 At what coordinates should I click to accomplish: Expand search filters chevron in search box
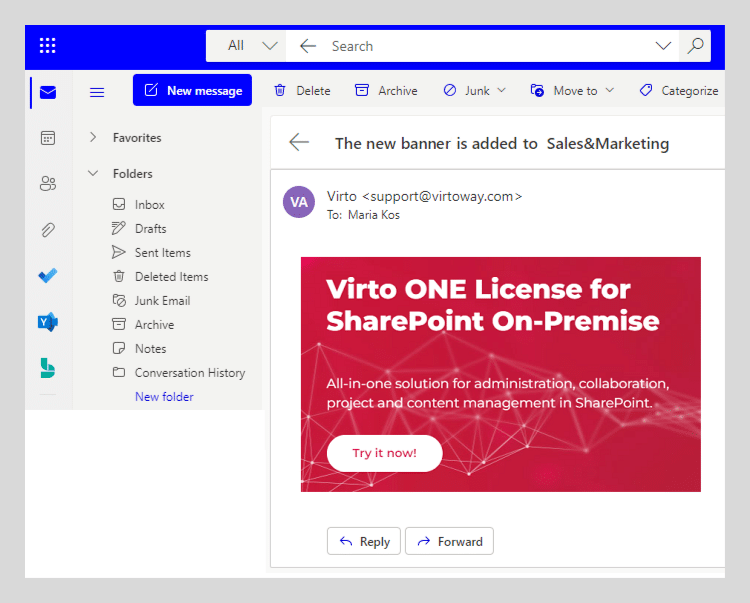point(663,46)
